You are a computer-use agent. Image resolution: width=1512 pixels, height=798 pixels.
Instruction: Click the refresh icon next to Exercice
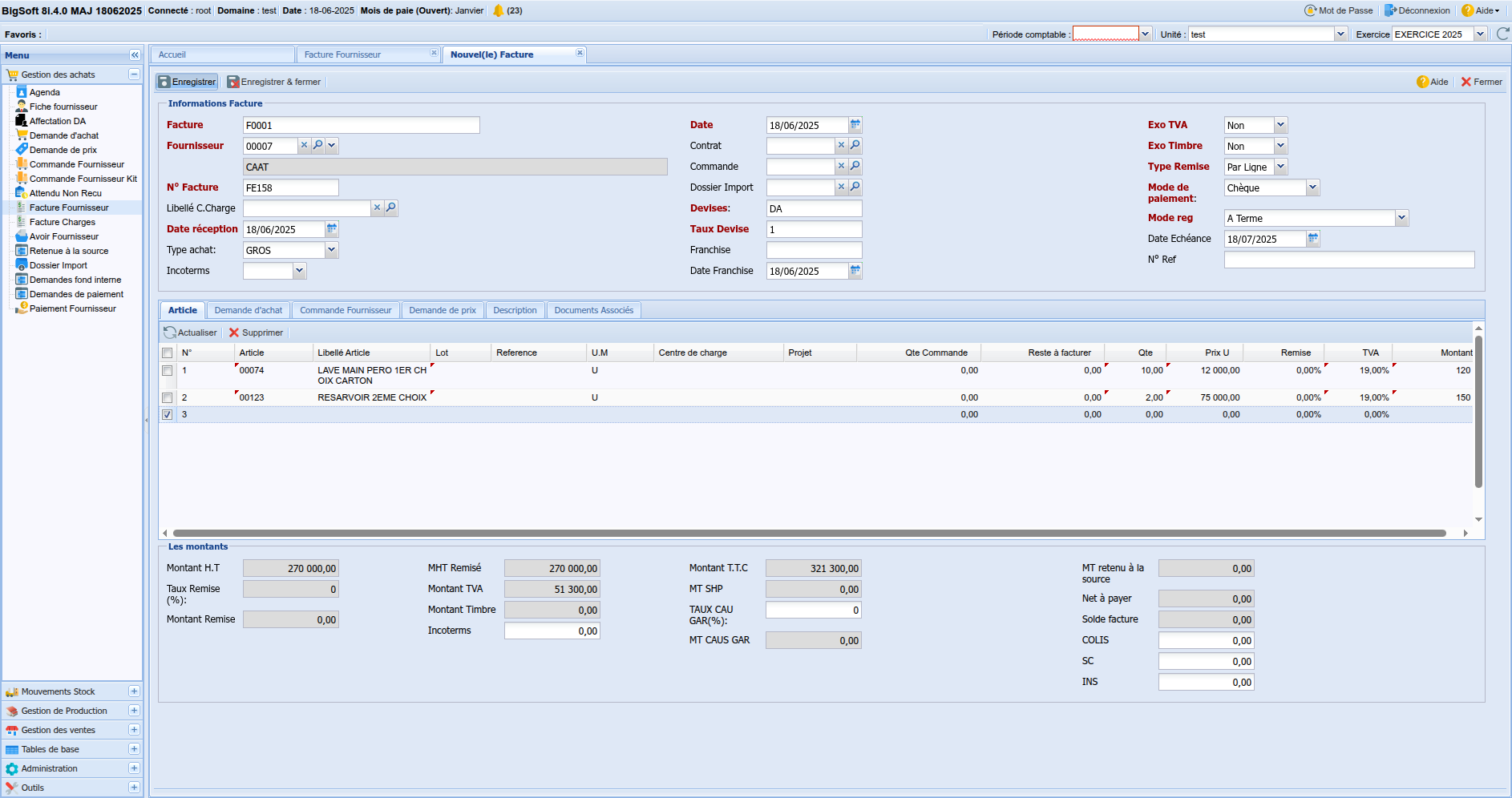coord(1502,34)
